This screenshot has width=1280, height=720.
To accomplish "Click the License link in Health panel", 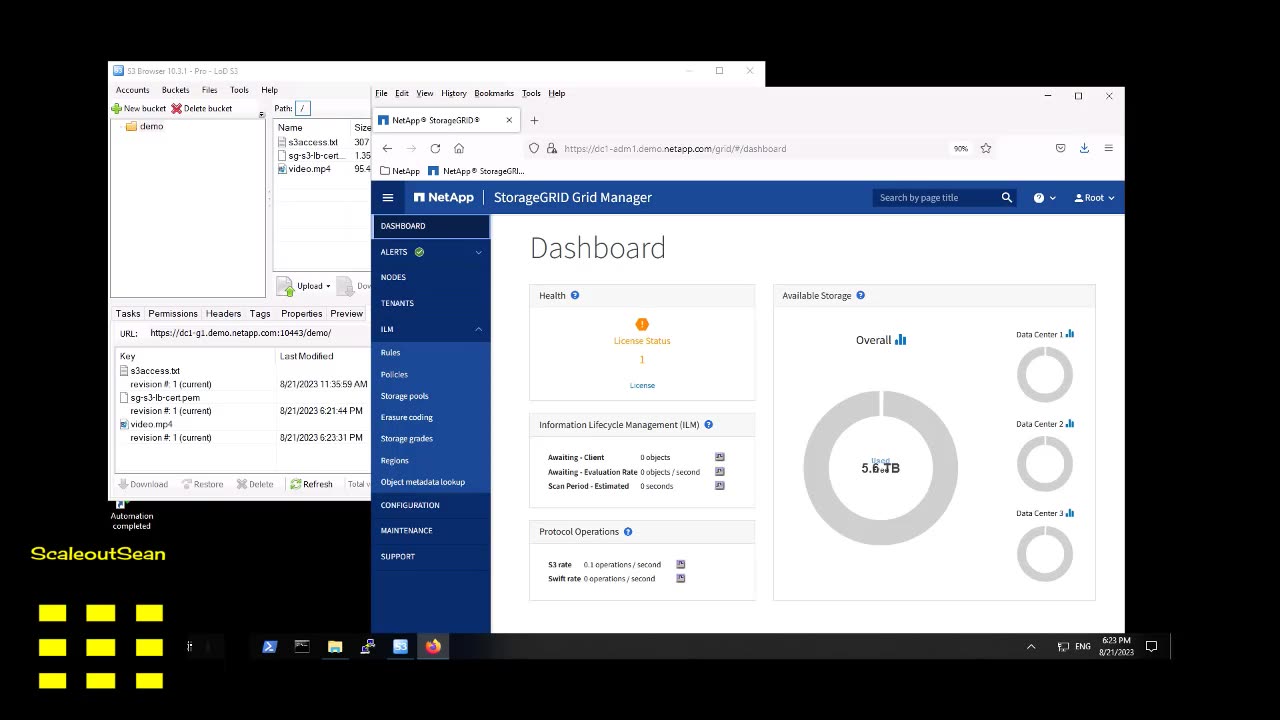I will coord(642,386).
